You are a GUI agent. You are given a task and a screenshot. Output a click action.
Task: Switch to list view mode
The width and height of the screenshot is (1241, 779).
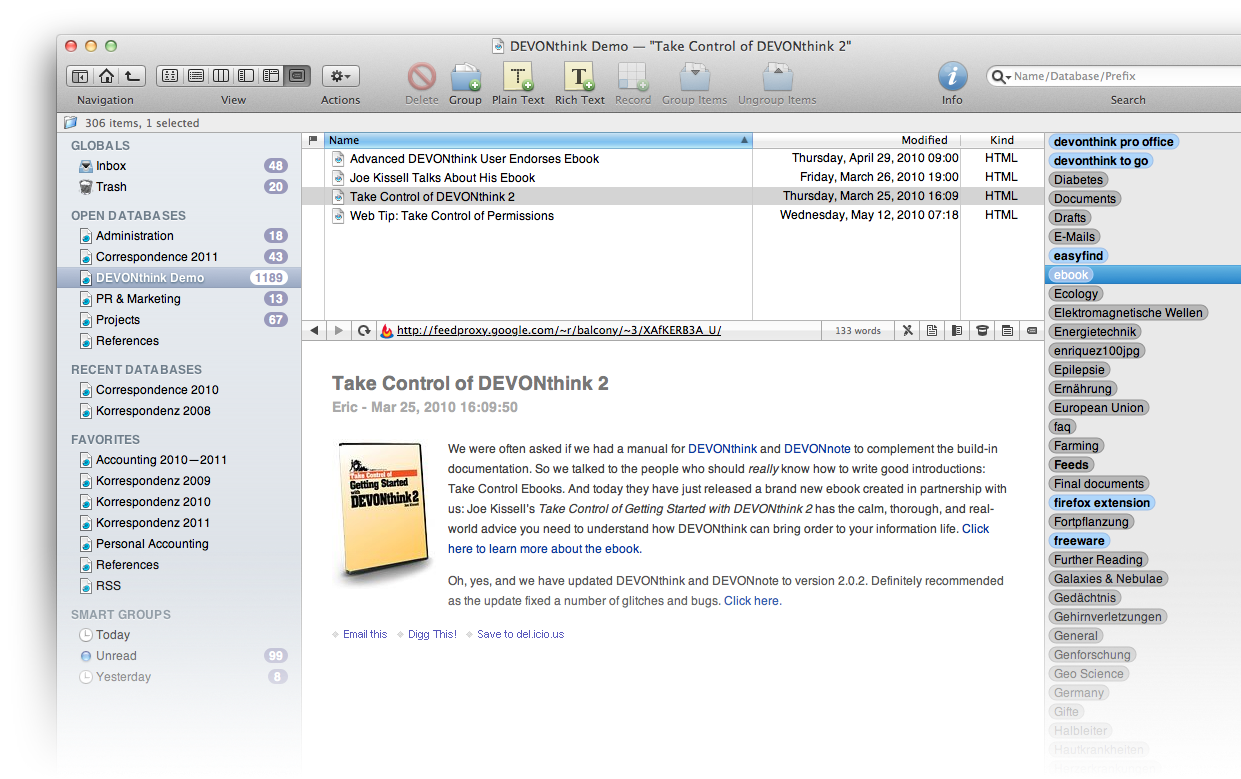pyautogui.click(x=196, y=76)
